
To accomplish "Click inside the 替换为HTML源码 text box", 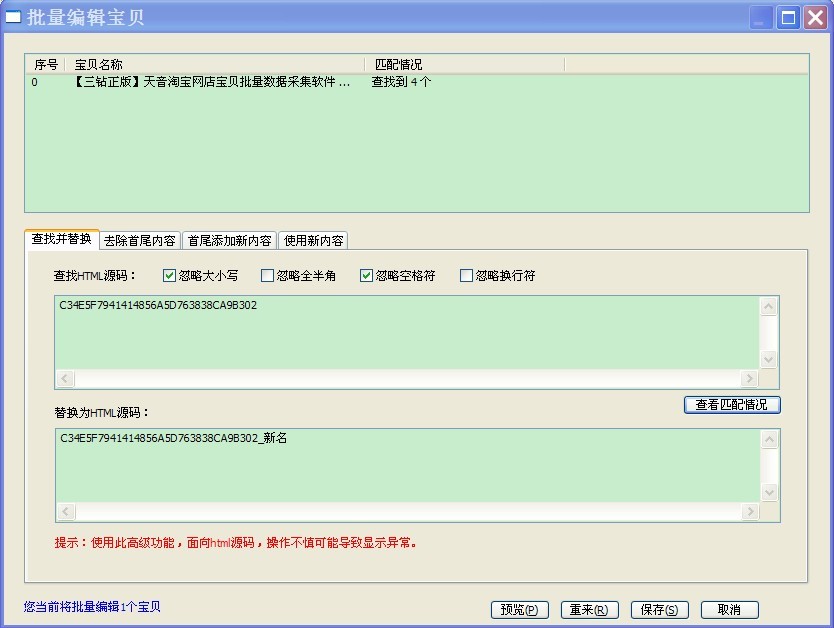I will click(x=407, y=466).
